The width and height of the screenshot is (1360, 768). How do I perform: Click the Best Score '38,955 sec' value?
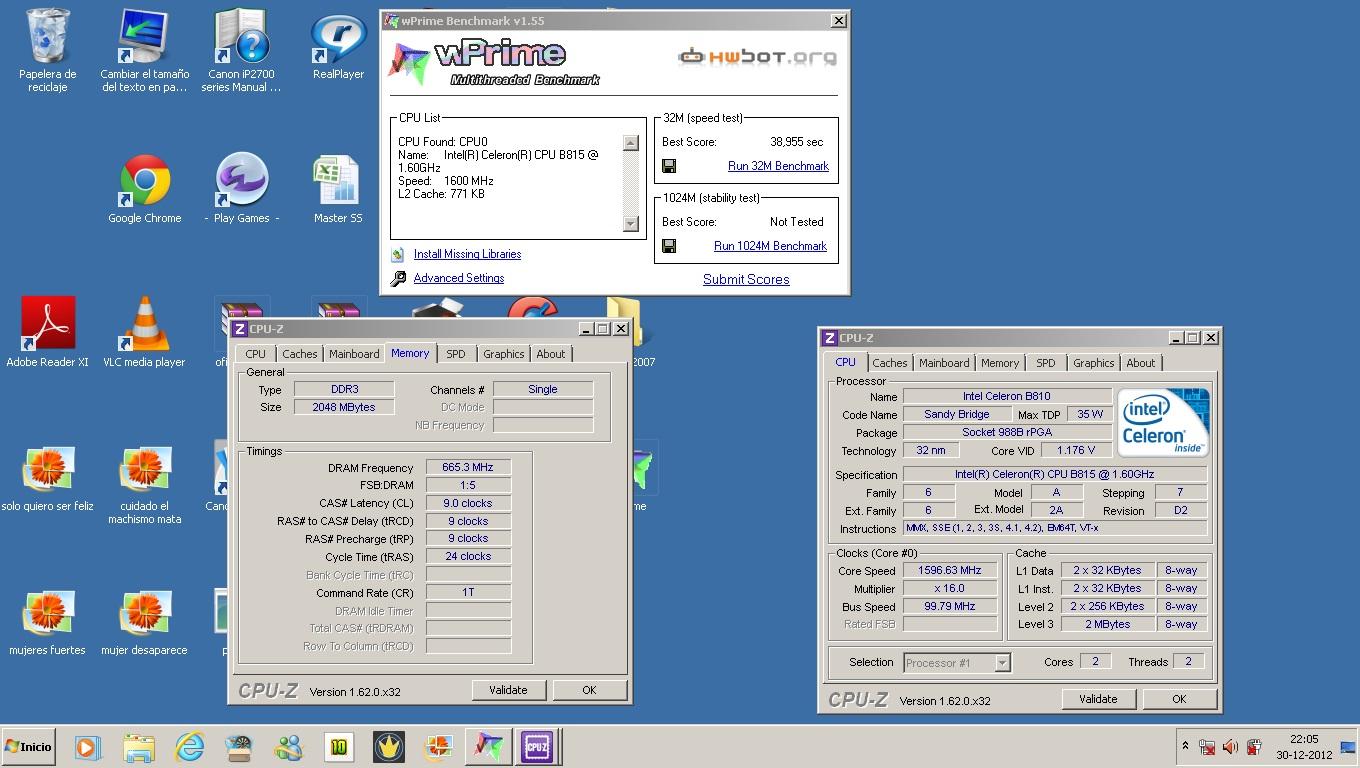(797, 142)
